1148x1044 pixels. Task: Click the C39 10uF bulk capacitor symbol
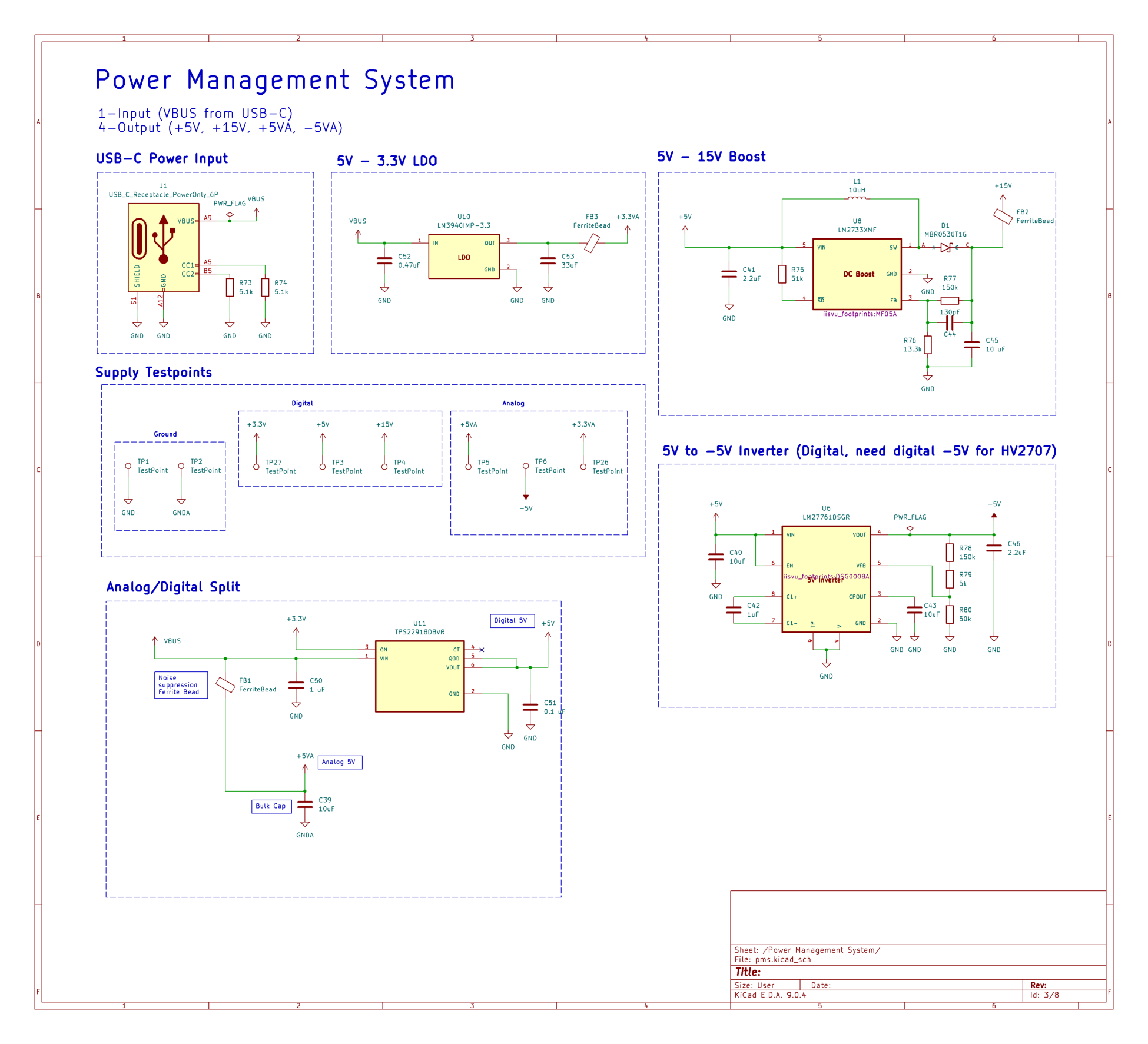(305, 804)
